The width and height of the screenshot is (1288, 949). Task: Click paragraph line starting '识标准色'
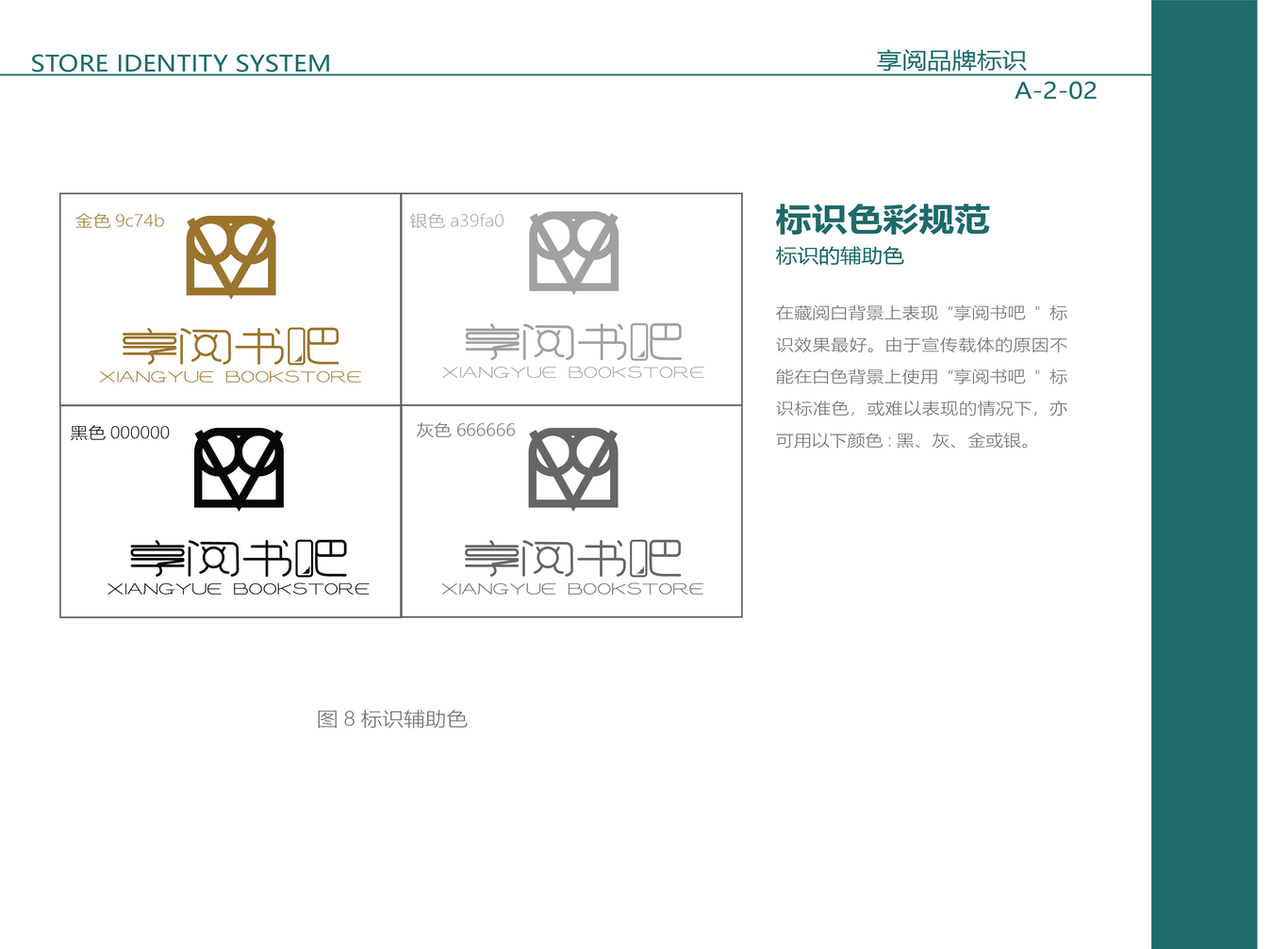(921, 409)
